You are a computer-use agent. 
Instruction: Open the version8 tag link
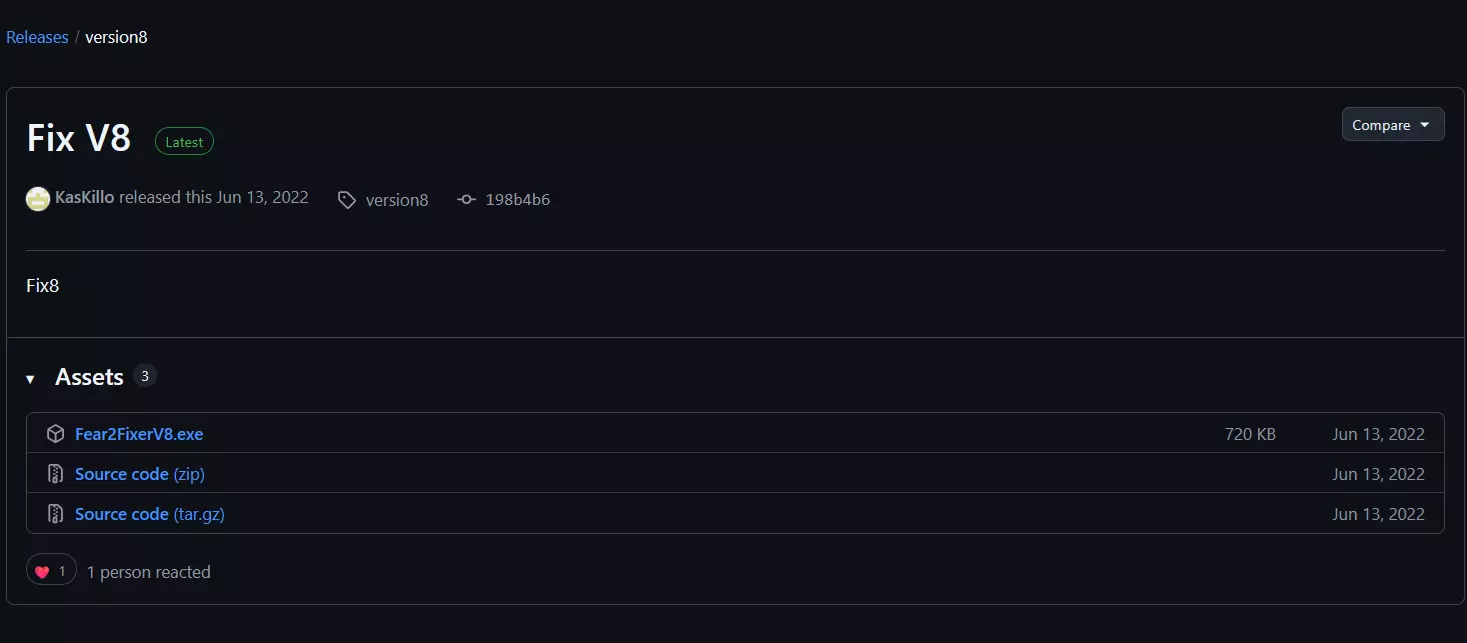click(396, 200)
